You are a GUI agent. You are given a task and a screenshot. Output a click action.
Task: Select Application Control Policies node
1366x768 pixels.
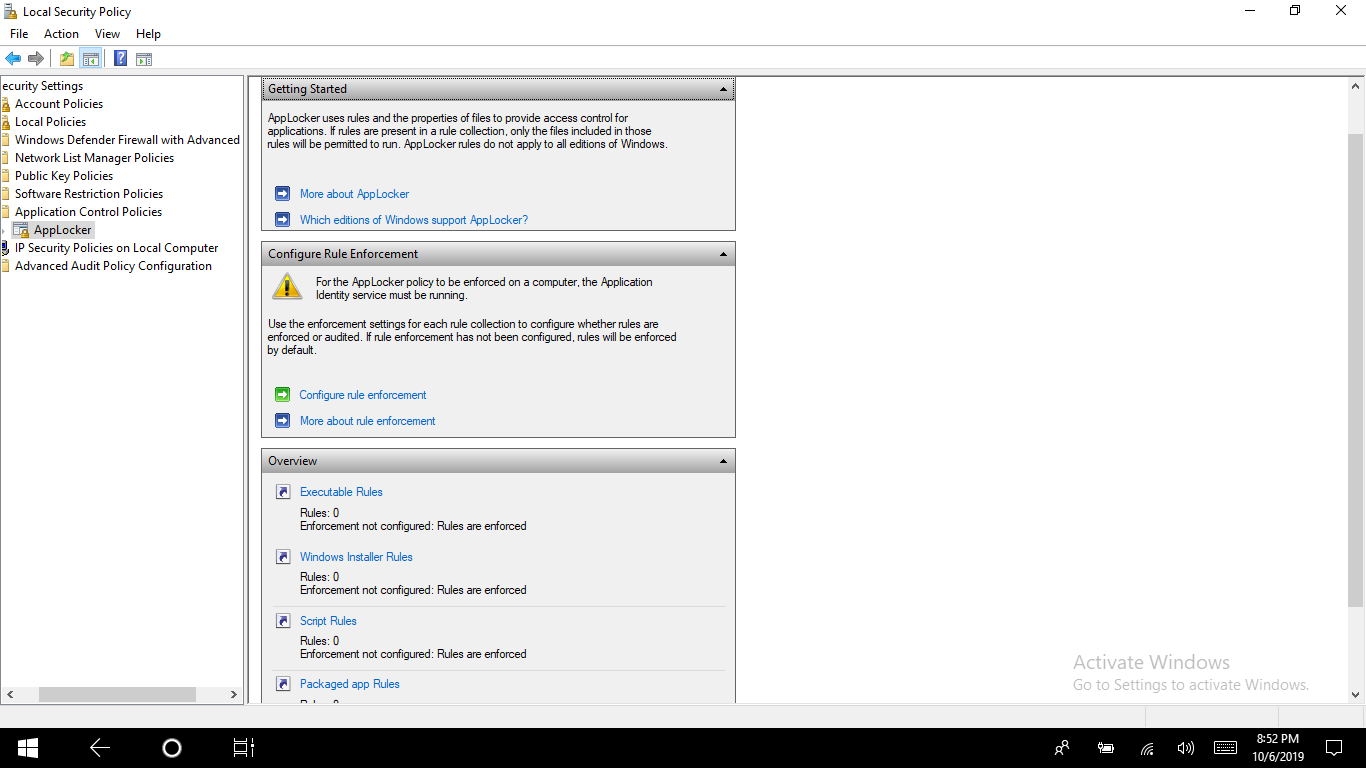point(88,212)
